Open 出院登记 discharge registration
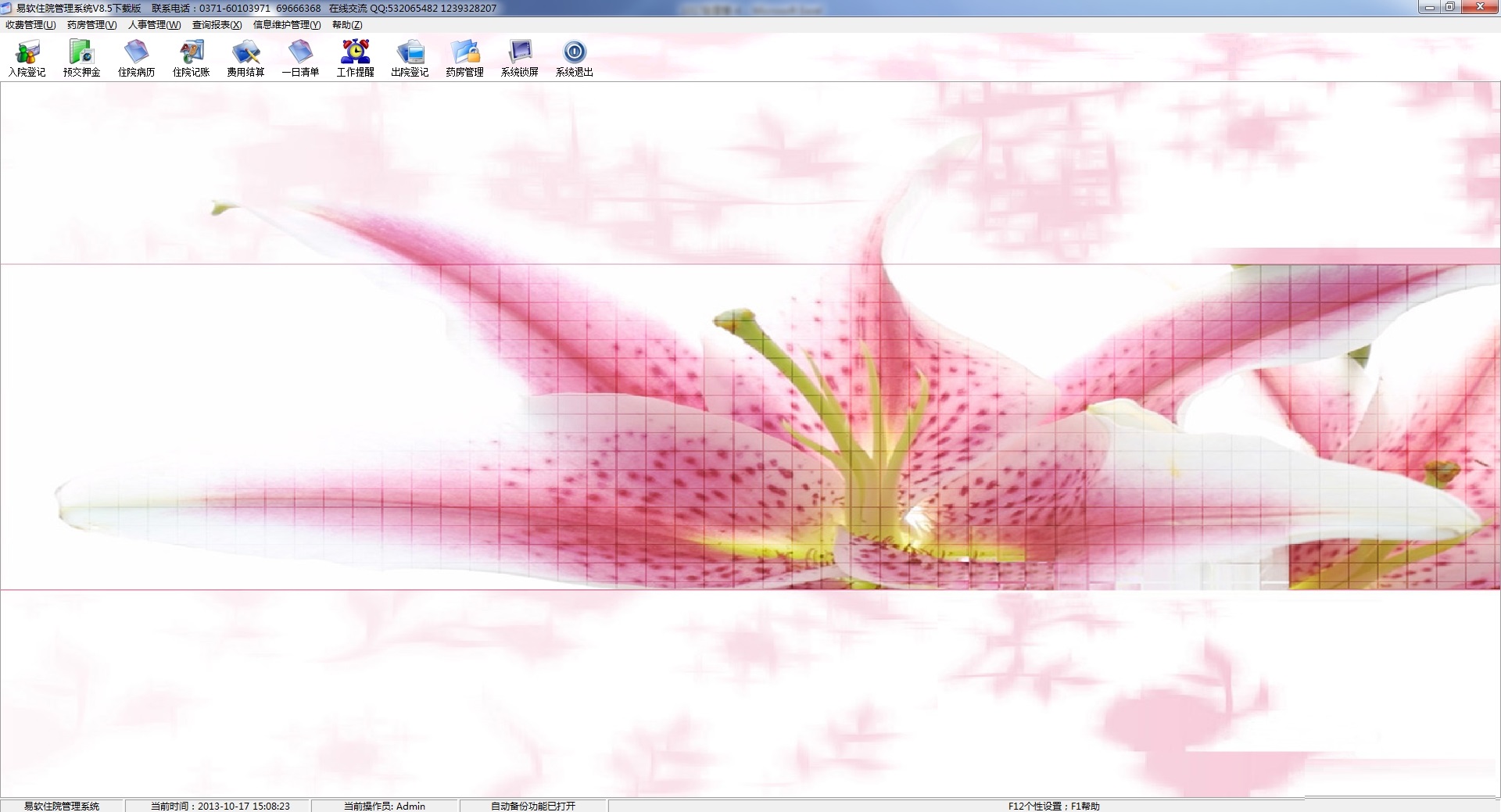Viewport: 1501px width, 812px height. tap(410, 58)
